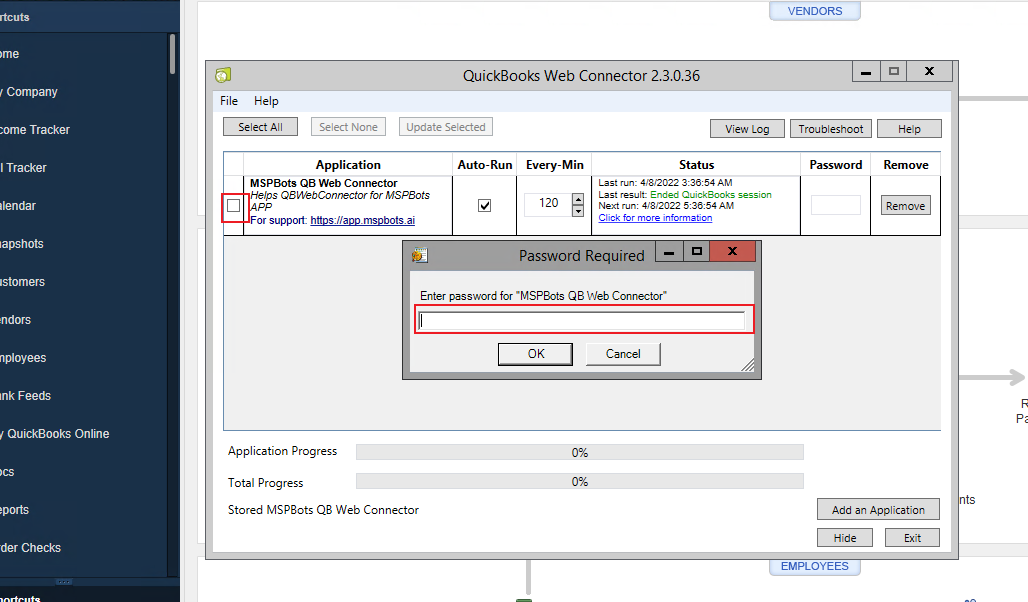Image resolution: width=1028 pixels, height=602 pixels.
Task: Click the Select All button
Action: click(x=260, y=127)
